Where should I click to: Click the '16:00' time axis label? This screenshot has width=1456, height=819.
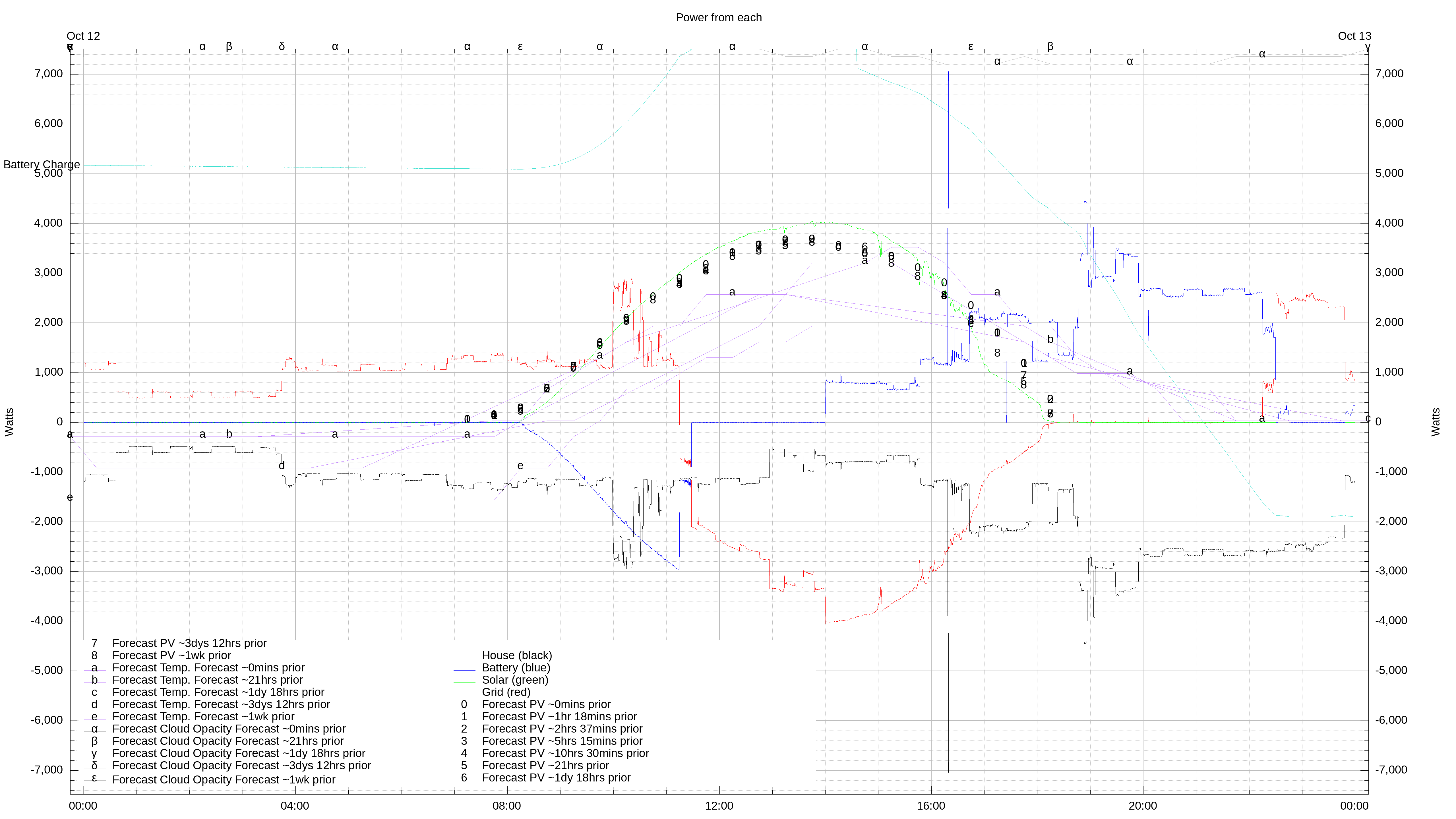tap(931, 806)
